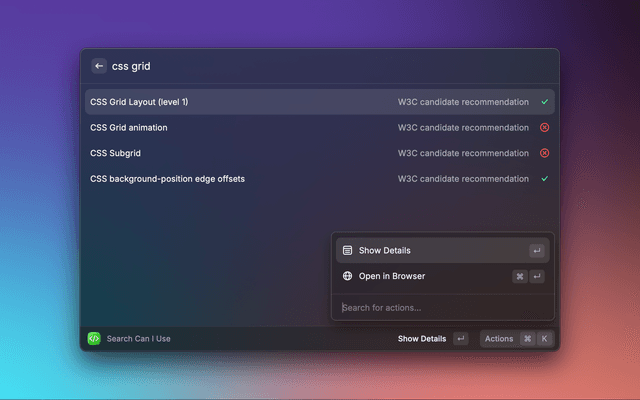
Task: Click the Search Can I Use label
Action: [x=139, y=338]
